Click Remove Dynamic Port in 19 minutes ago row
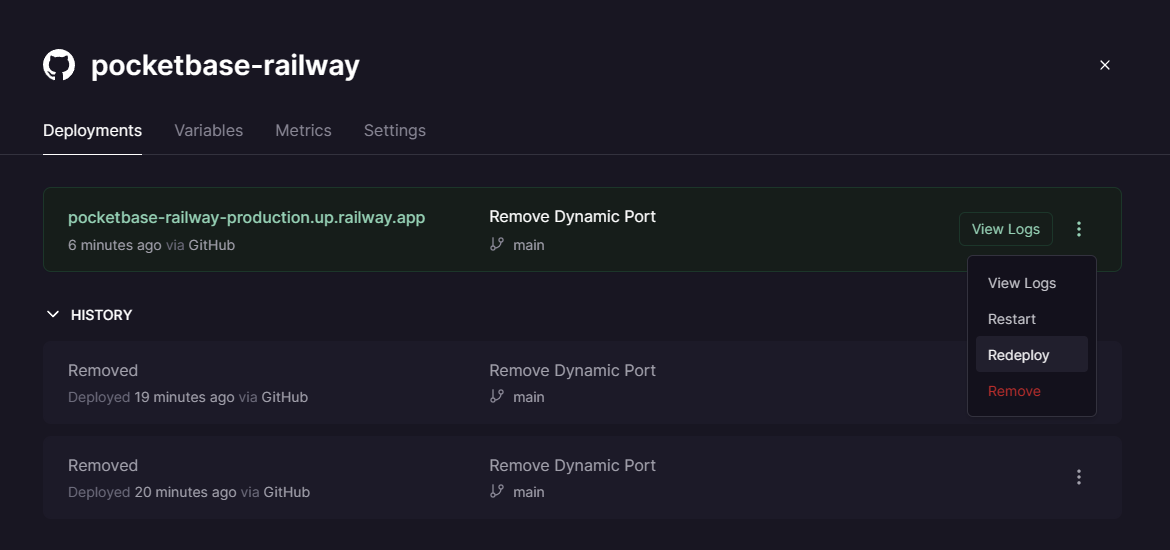 (x=572, y=370)
